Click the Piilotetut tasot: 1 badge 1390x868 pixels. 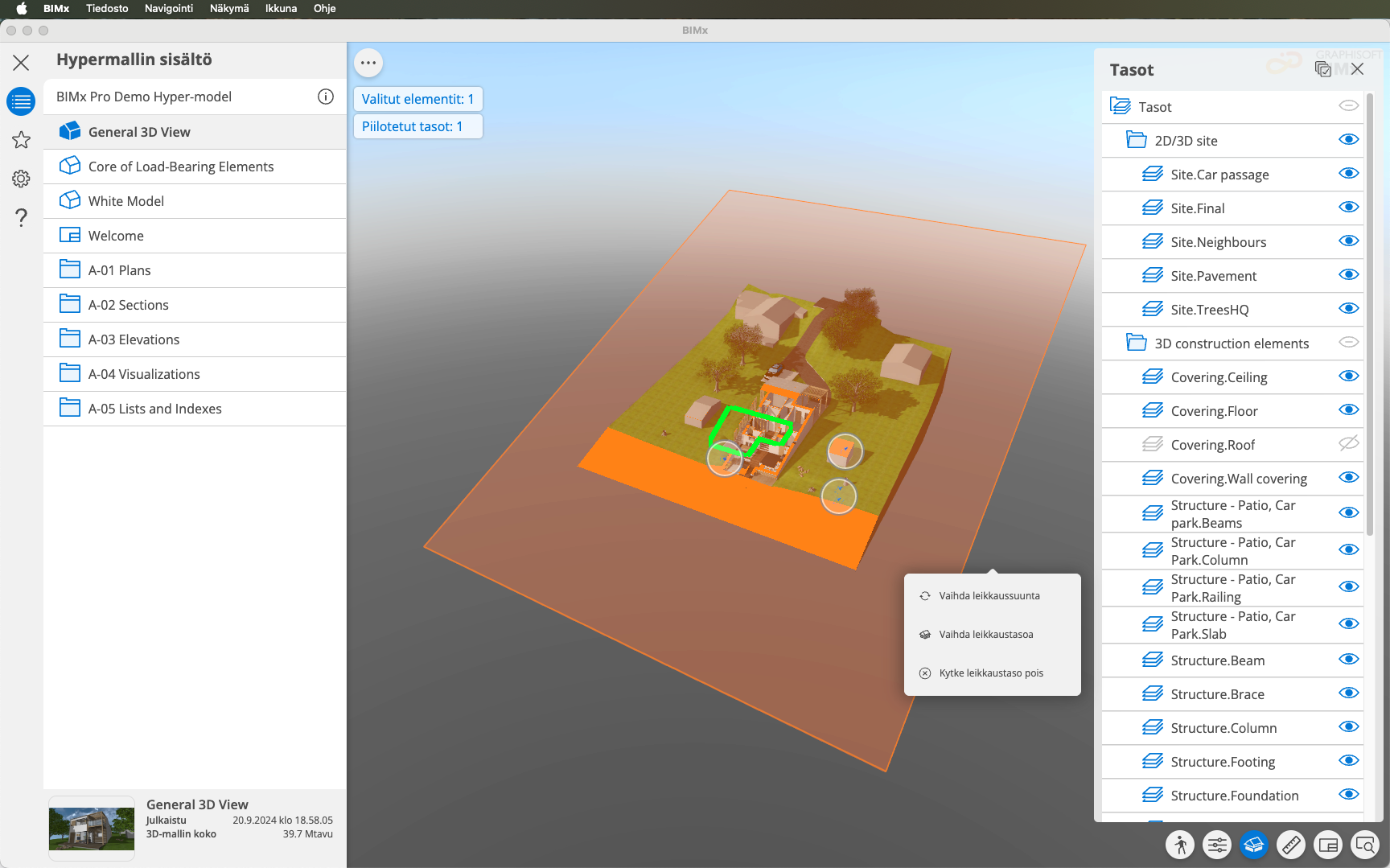tap(418, 126)
